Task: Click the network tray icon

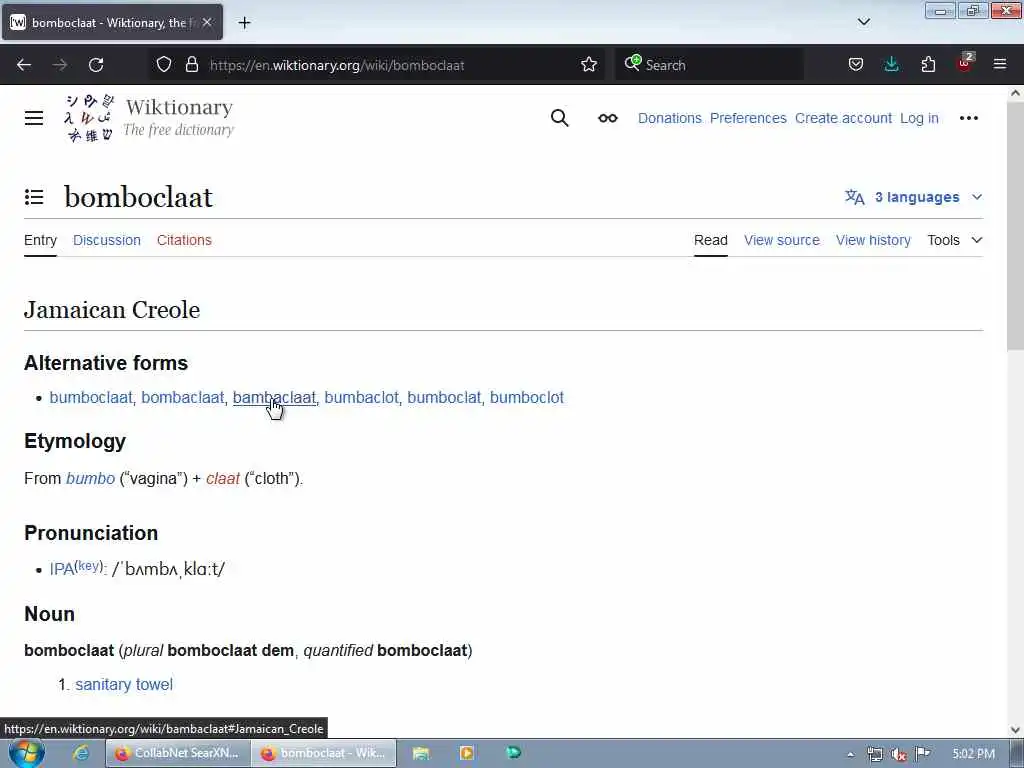Action: point(874,754)
